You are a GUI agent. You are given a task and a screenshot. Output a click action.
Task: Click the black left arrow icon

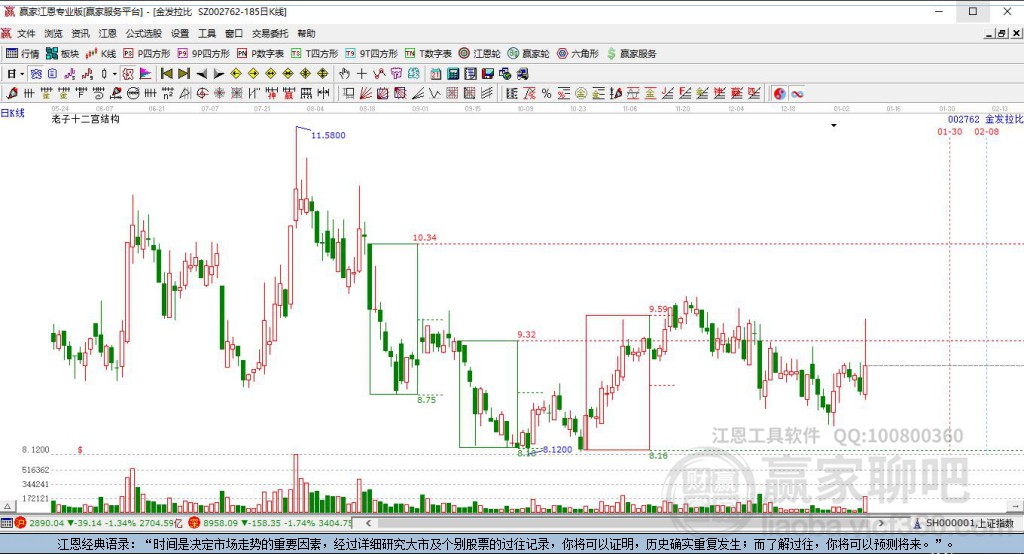[x=202, y=74]
